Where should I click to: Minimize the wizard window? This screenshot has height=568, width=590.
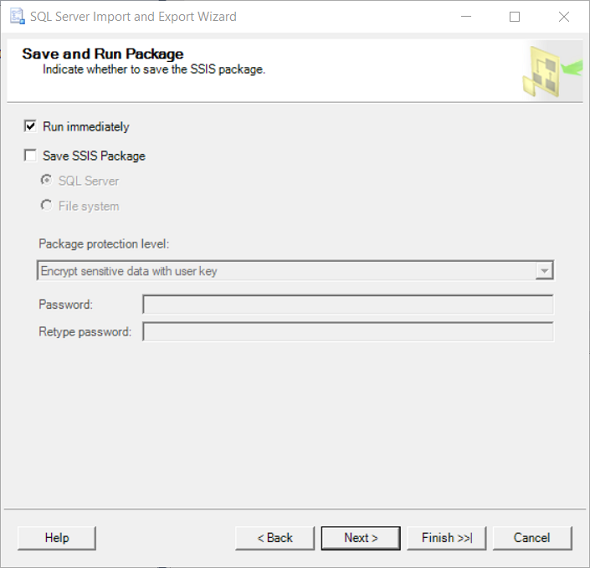tap(466, 17)
